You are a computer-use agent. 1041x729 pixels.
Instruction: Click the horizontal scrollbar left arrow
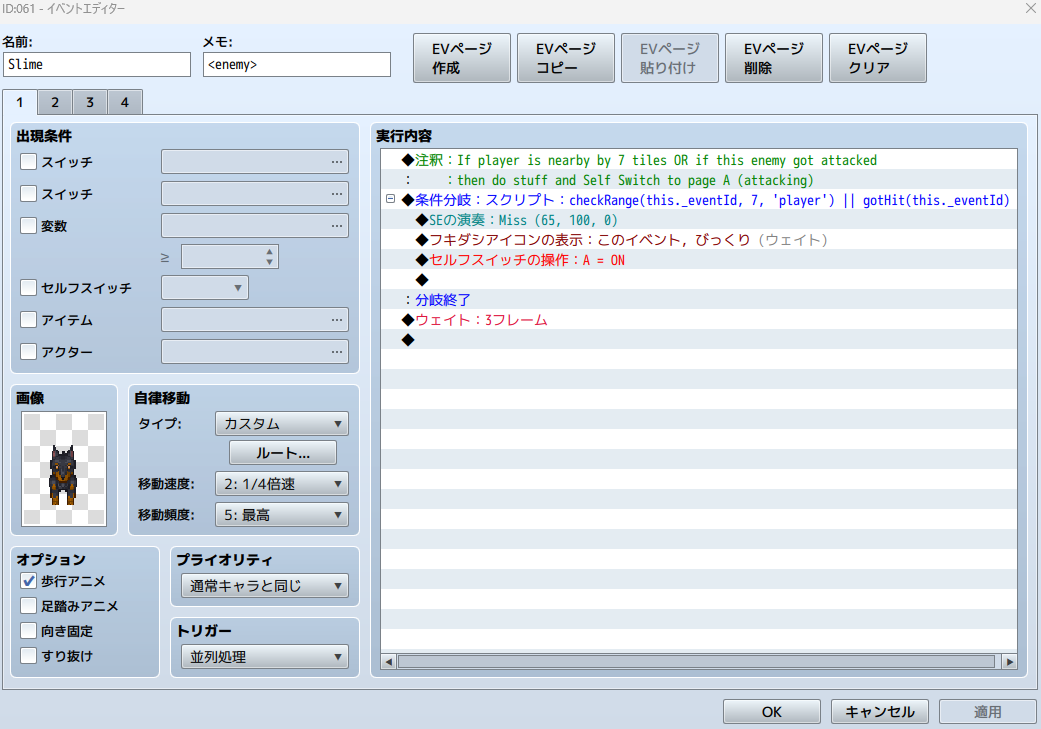coord(390,662)
